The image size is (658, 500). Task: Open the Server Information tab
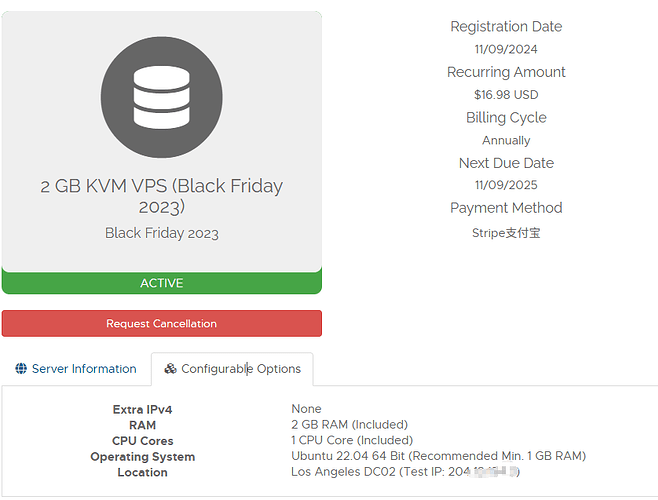(76, 369)
